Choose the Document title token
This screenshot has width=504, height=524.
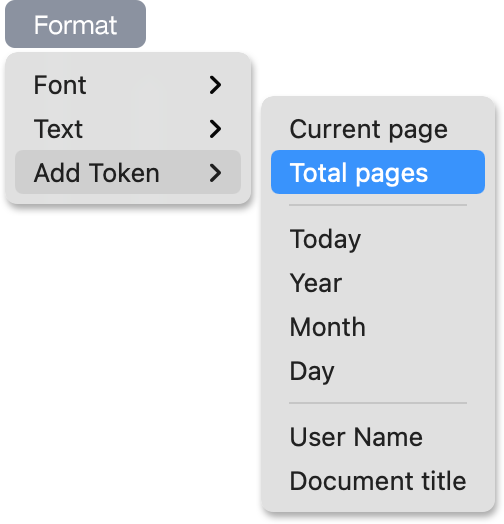pos(378,481)
